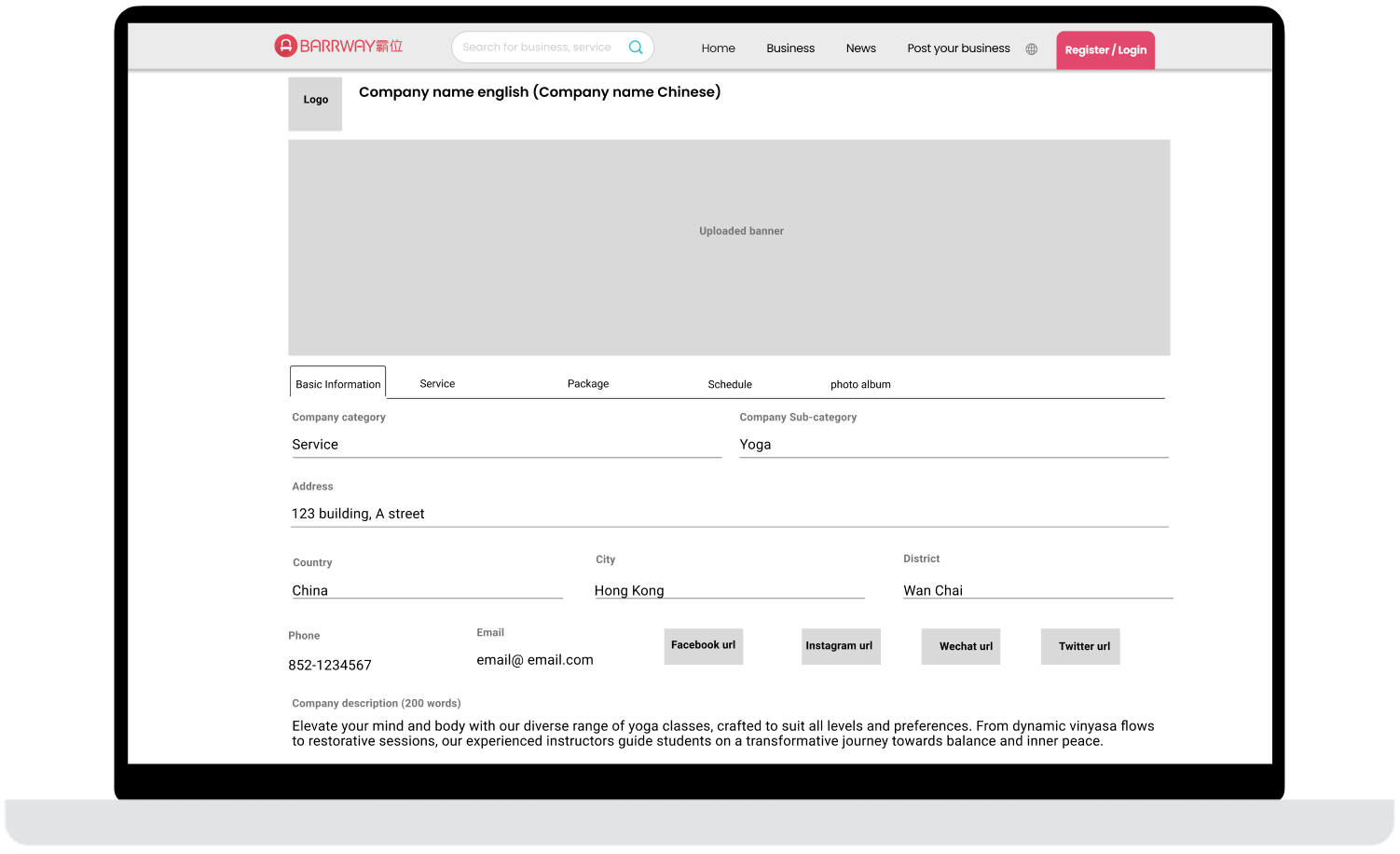This screenshot has height=854, width=1400.
Task: Open the Instagram url button
Action: (840, 646)
